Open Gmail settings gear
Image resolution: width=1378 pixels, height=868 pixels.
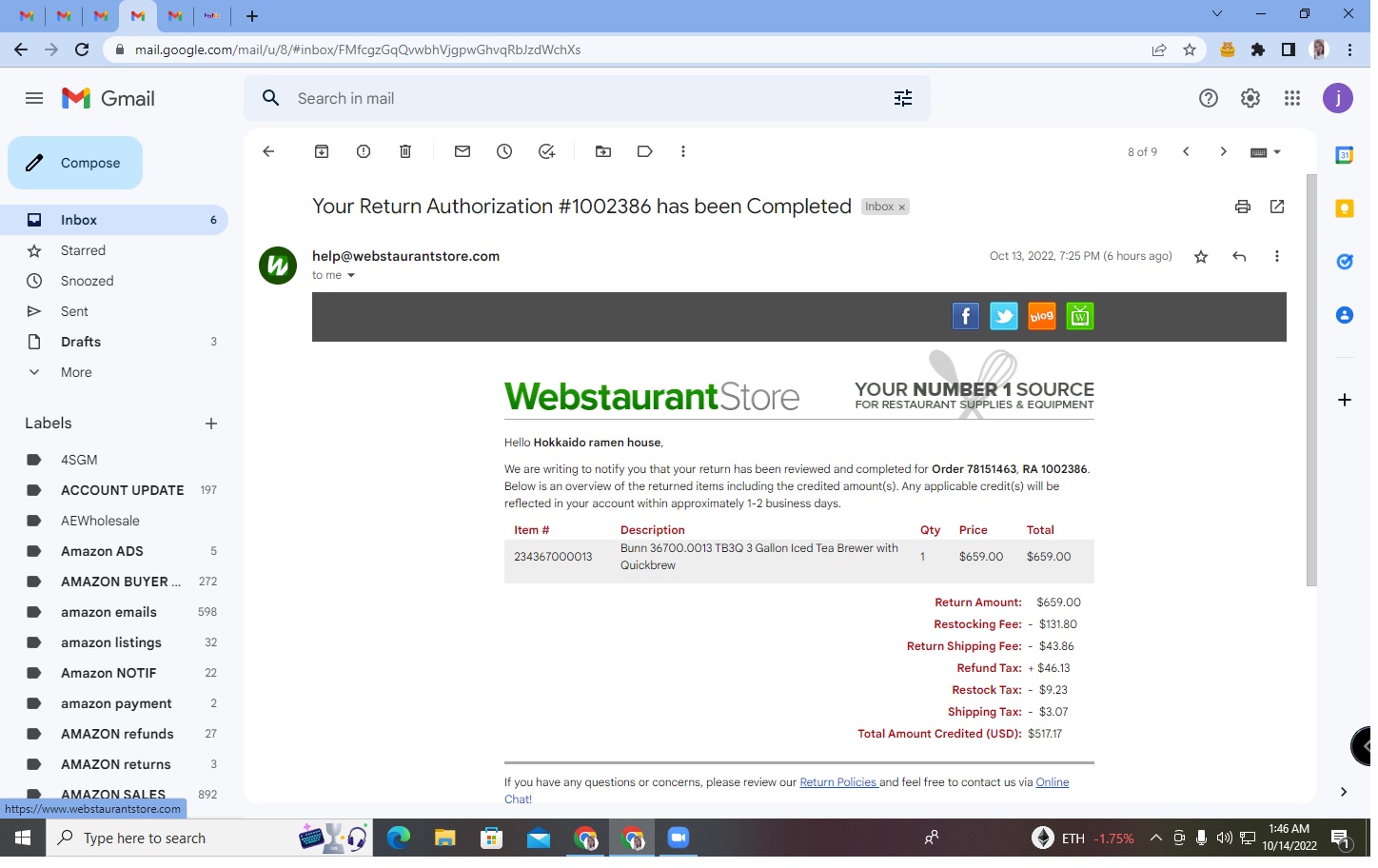click(x=1250, y=98)
